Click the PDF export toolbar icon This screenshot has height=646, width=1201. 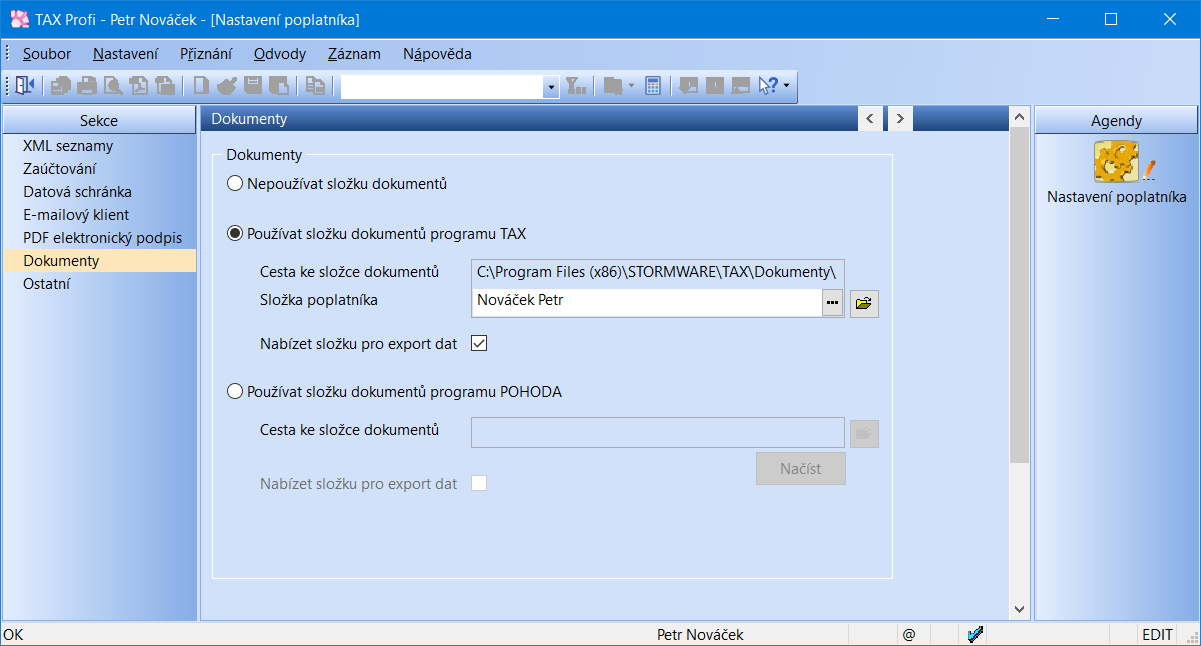point(139,86)
